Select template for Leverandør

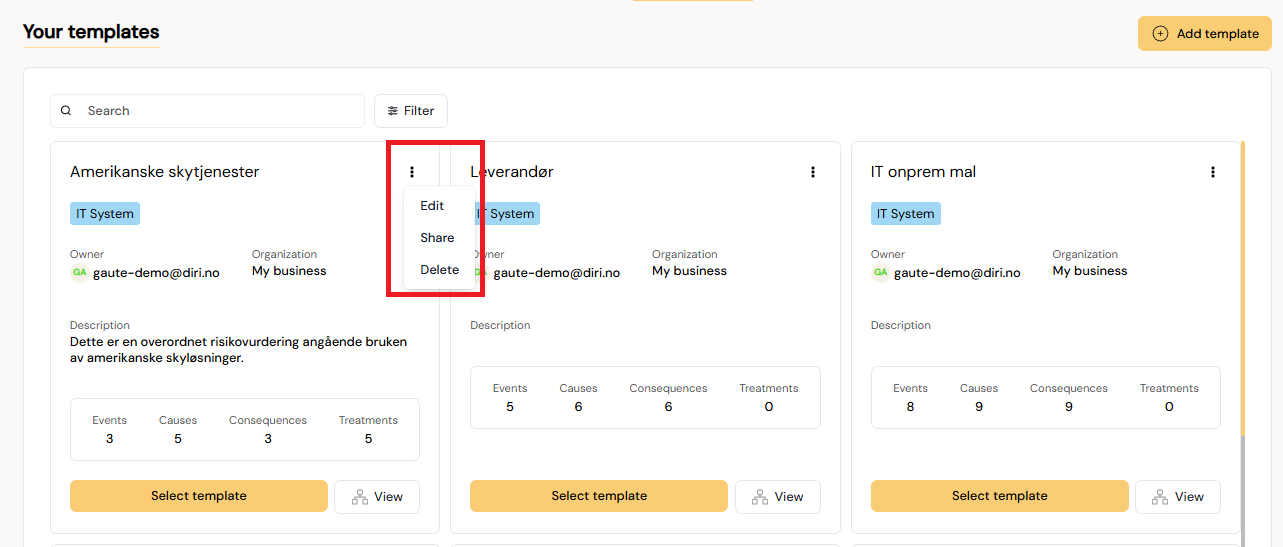(599, 496)
